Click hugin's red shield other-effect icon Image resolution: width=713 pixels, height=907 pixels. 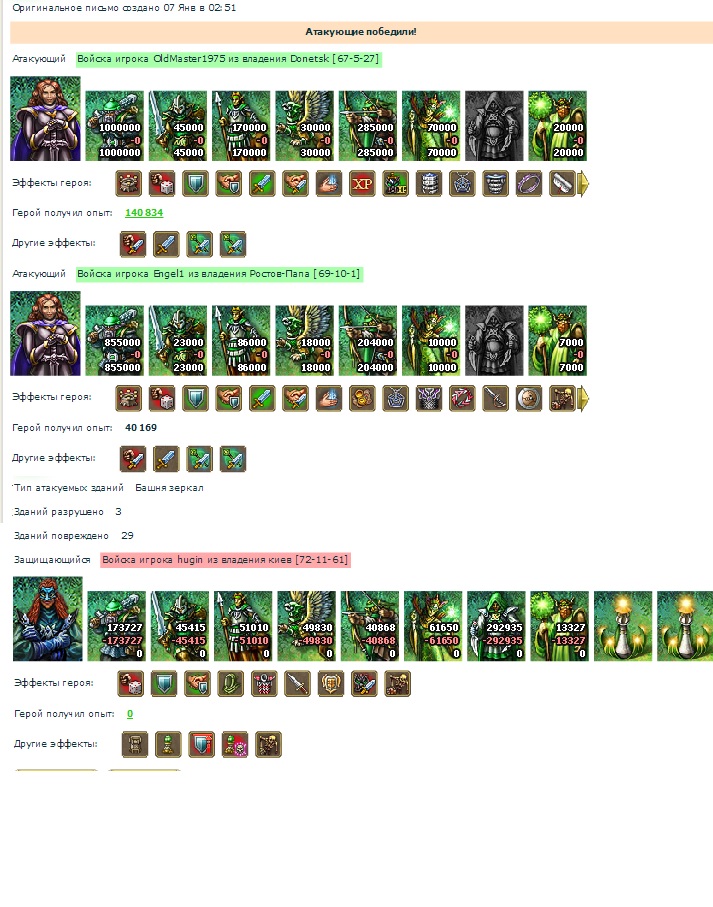[x=202, y=744]
